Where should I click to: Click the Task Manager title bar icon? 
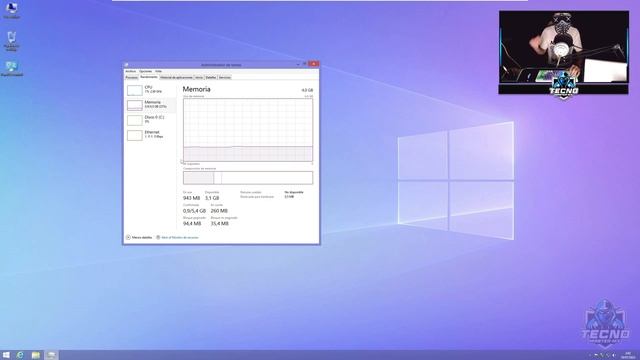click(x=127, y=64)
